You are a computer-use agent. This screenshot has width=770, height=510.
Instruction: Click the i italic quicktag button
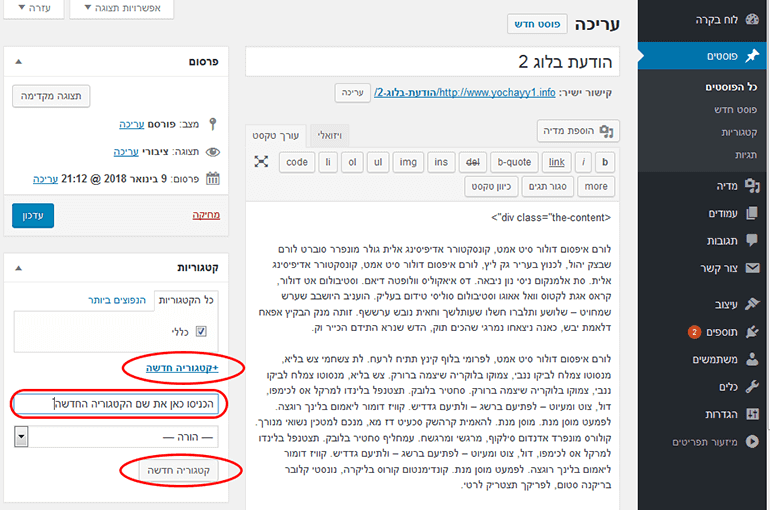pyautogui.click(x=583, y=162)
